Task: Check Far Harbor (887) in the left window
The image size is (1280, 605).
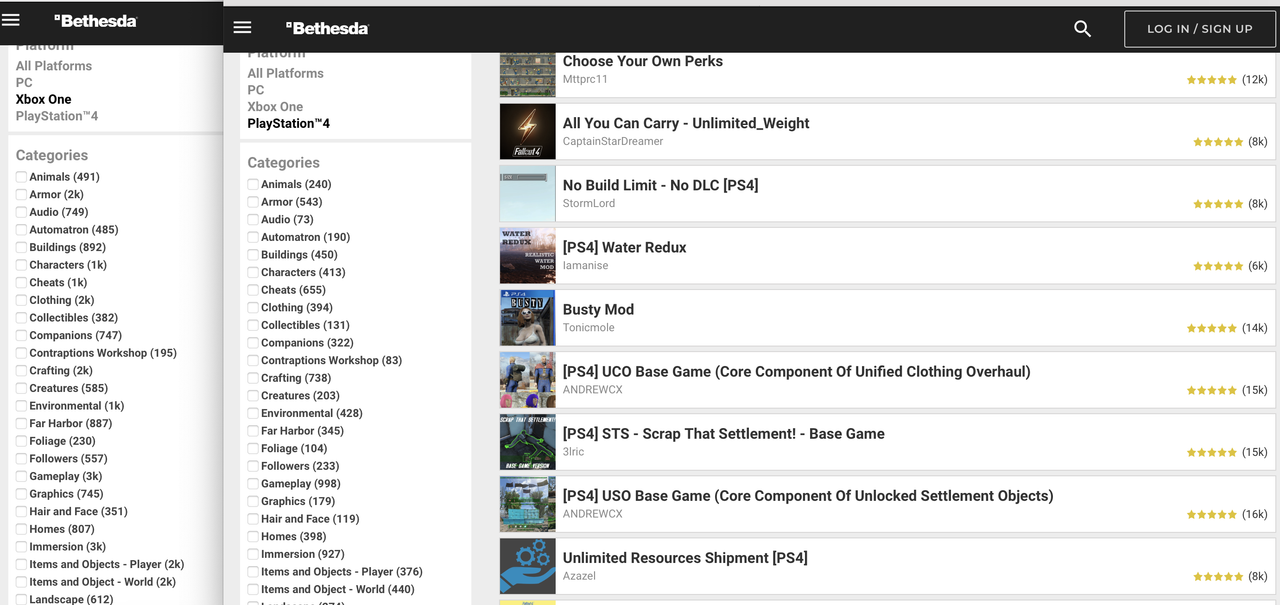Action: 21,424
